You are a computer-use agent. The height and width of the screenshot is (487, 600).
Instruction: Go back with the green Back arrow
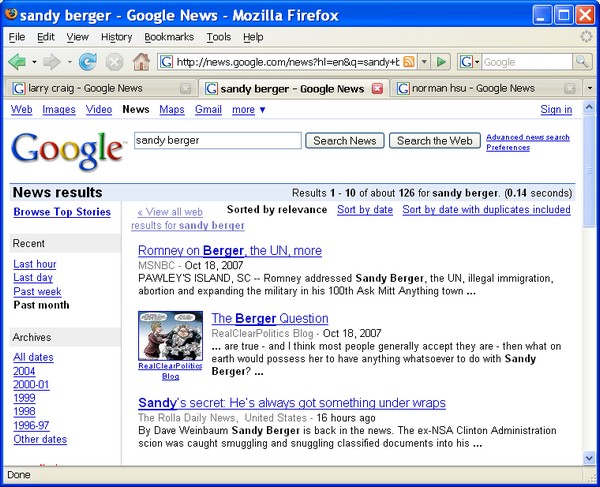click(17, 62)
